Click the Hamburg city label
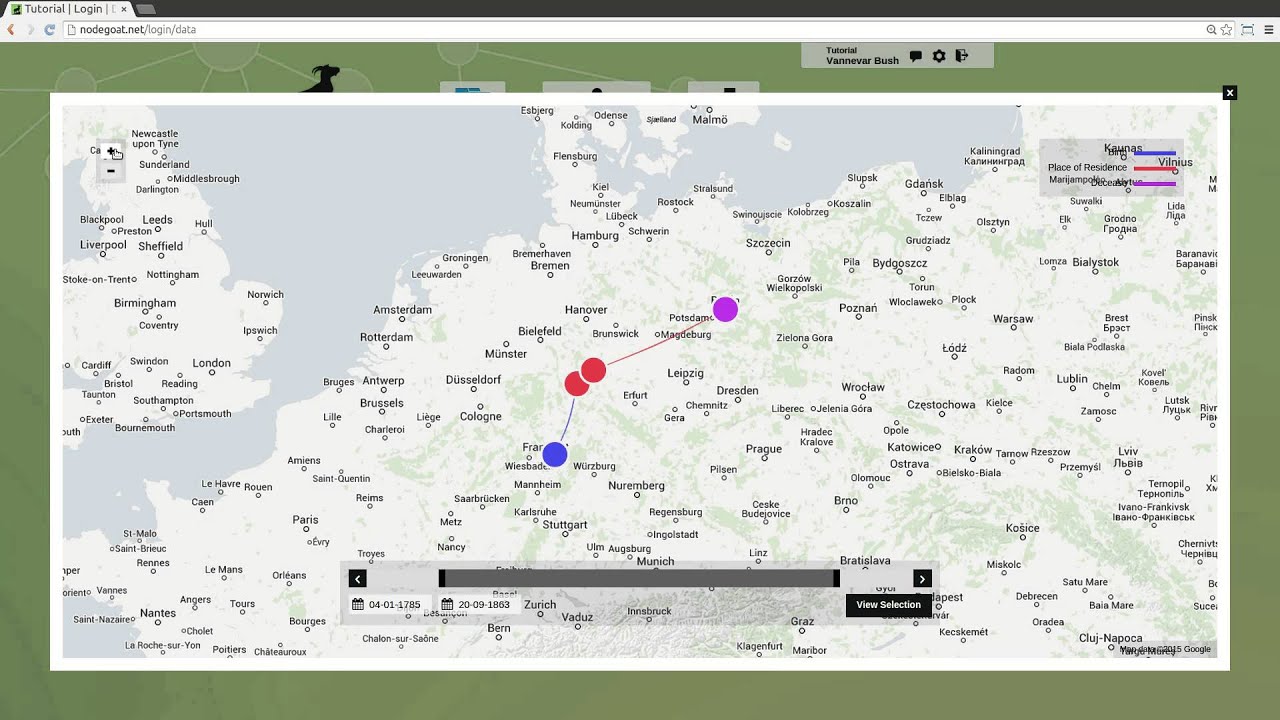Screen dimensions: 1280x720 (x=595, y=236)
